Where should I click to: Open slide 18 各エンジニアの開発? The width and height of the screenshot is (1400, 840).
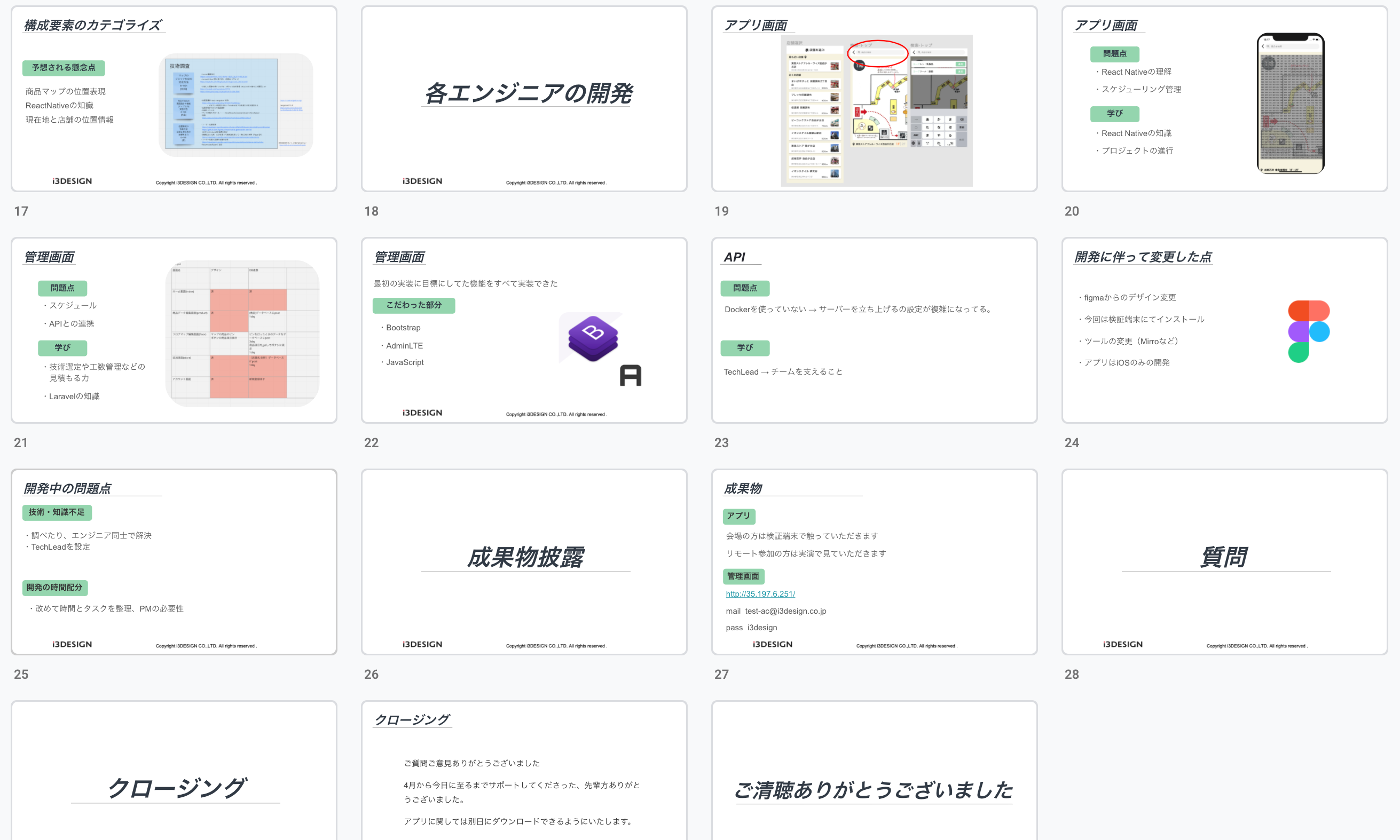point(524,99)
